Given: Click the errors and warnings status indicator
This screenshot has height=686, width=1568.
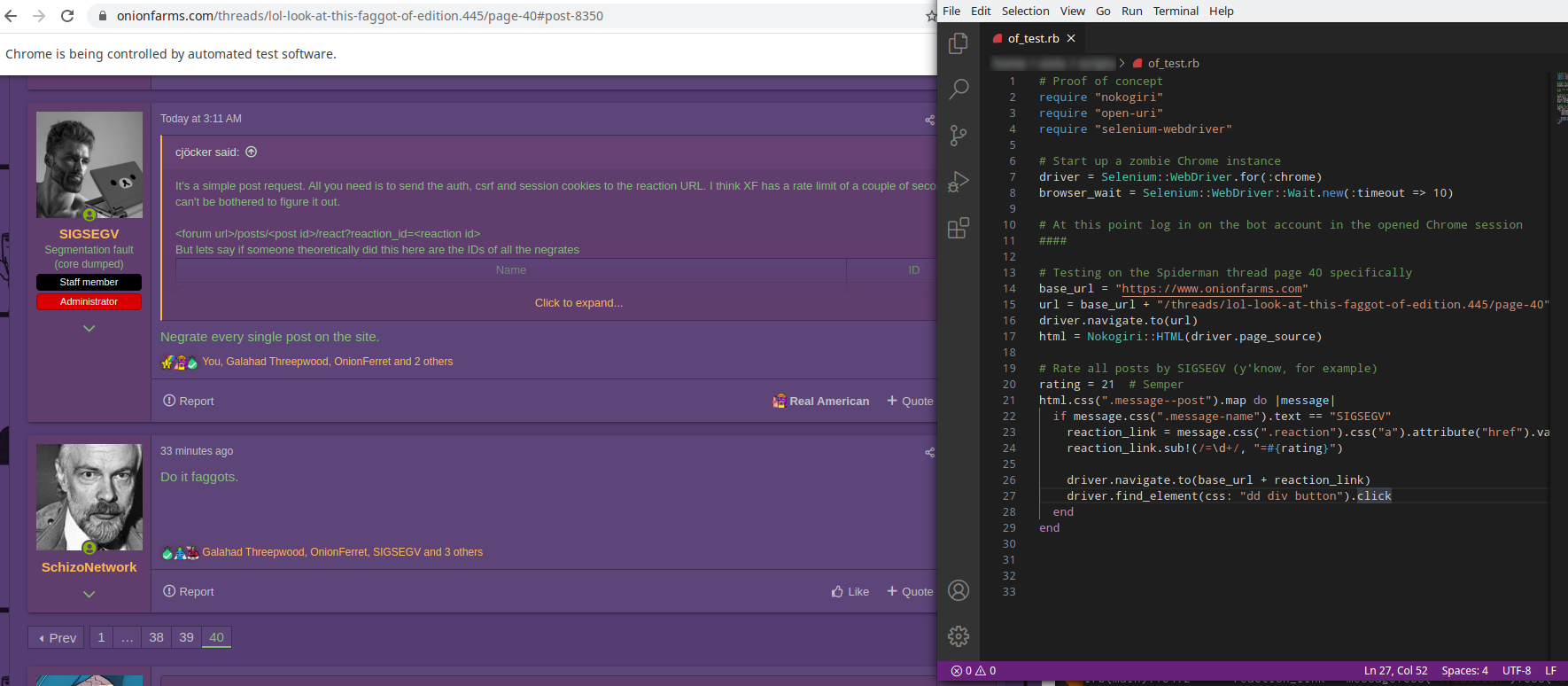Looking at the screenshot, I should click(973, 671).
